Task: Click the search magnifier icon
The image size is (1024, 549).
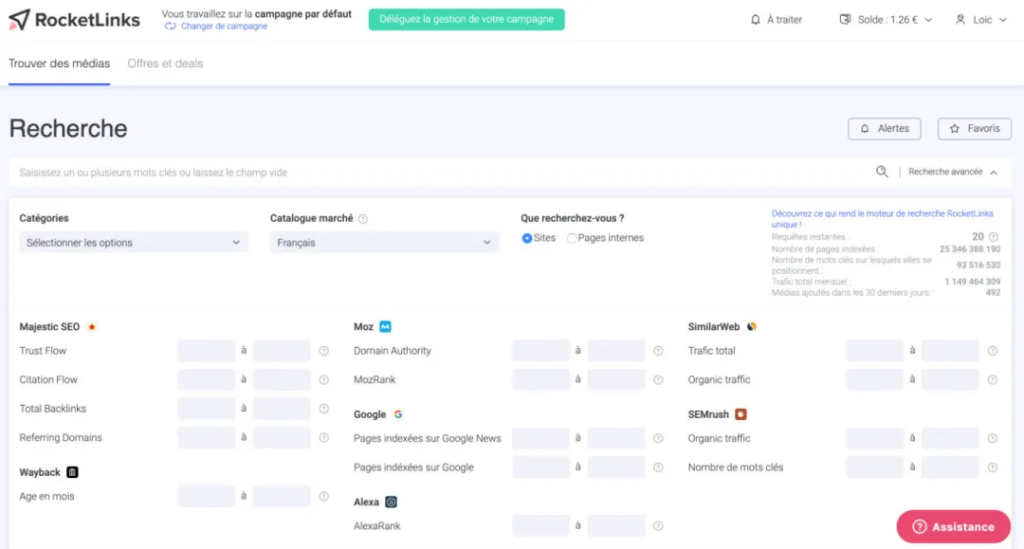Action: click(x=882, y=172)
